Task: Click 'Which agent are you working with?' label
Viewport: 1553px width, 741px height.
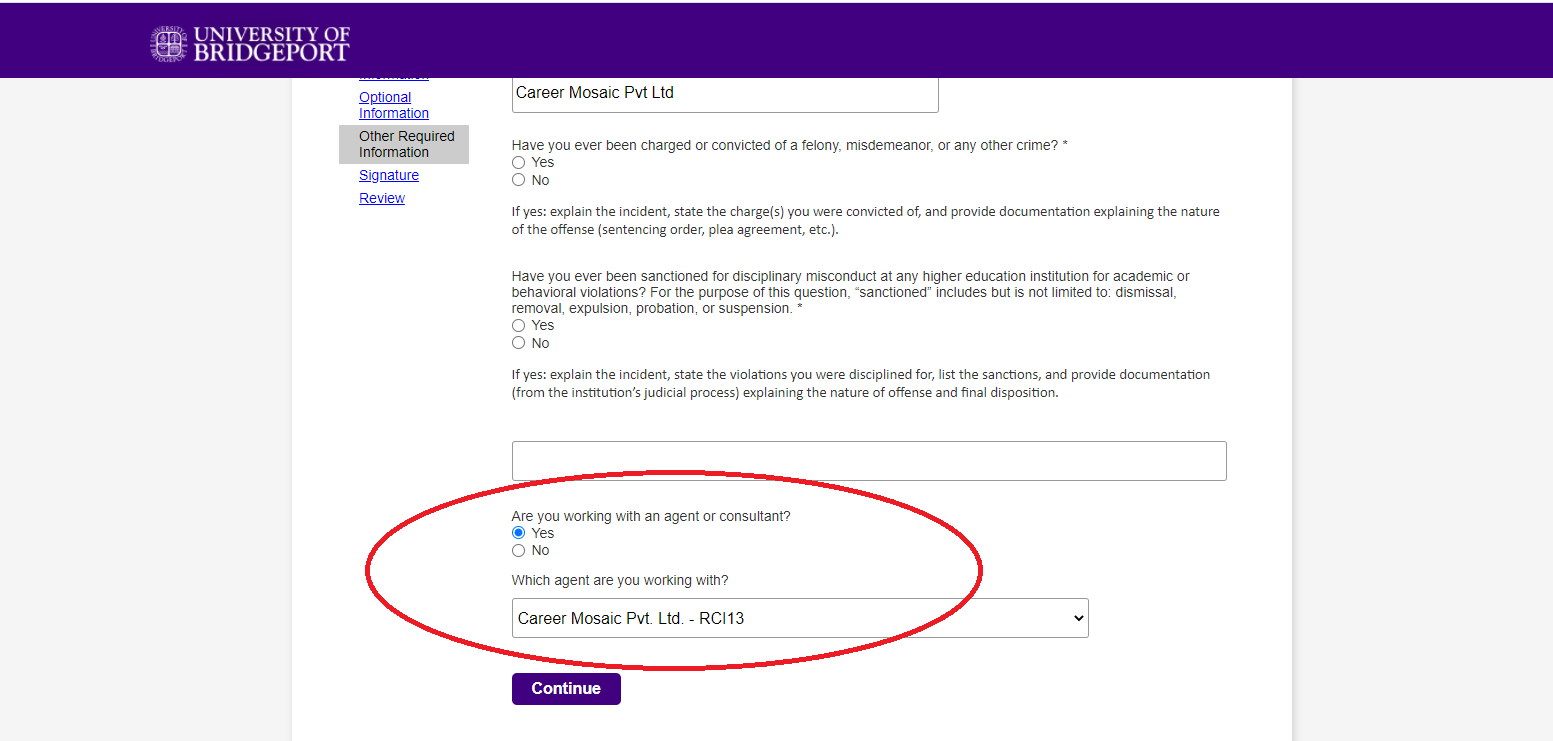Action: 620,580
